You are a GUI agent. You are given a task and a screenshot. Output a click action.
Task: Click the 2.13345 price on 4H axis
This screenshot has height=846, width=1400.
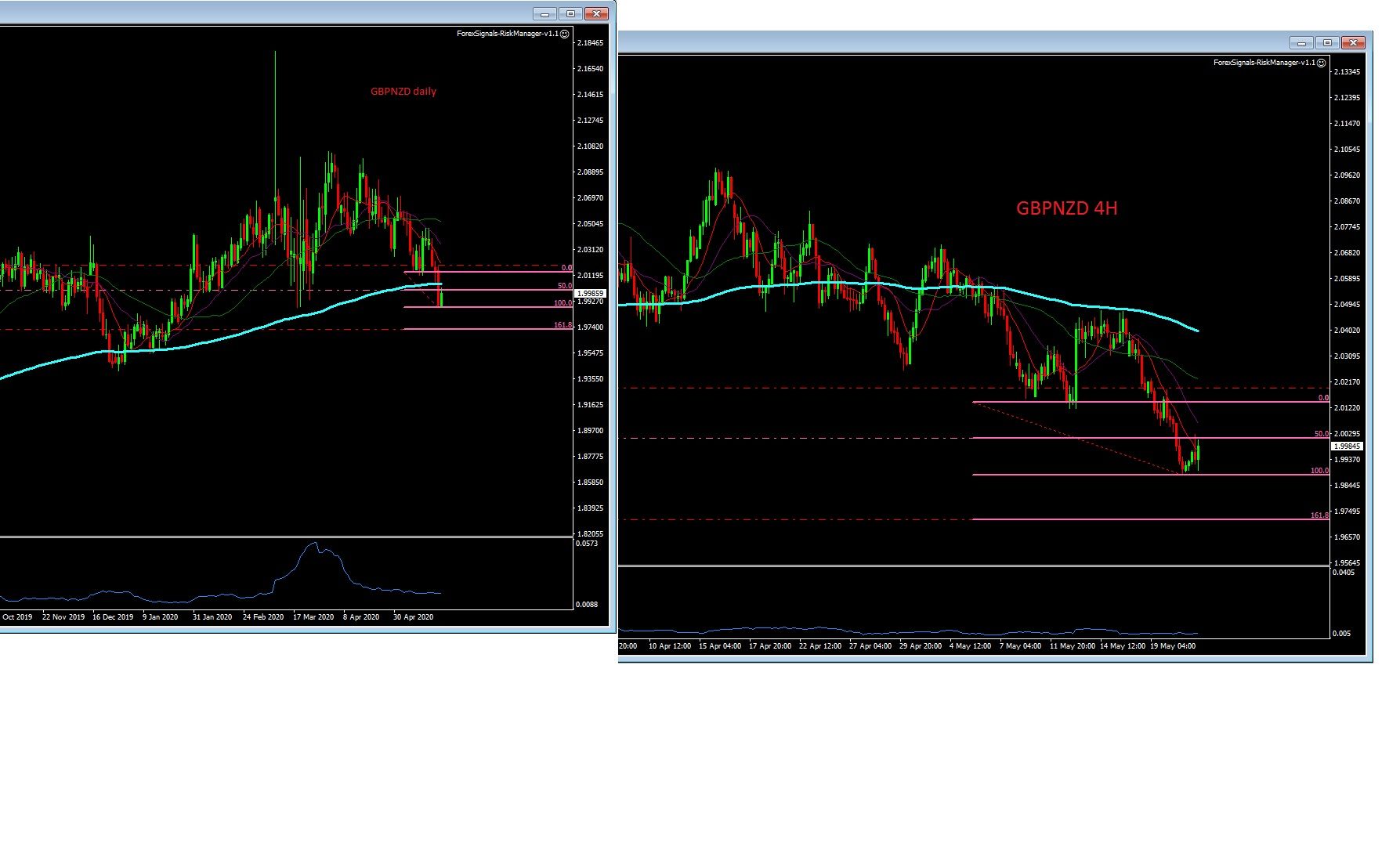coord(1347,72)
